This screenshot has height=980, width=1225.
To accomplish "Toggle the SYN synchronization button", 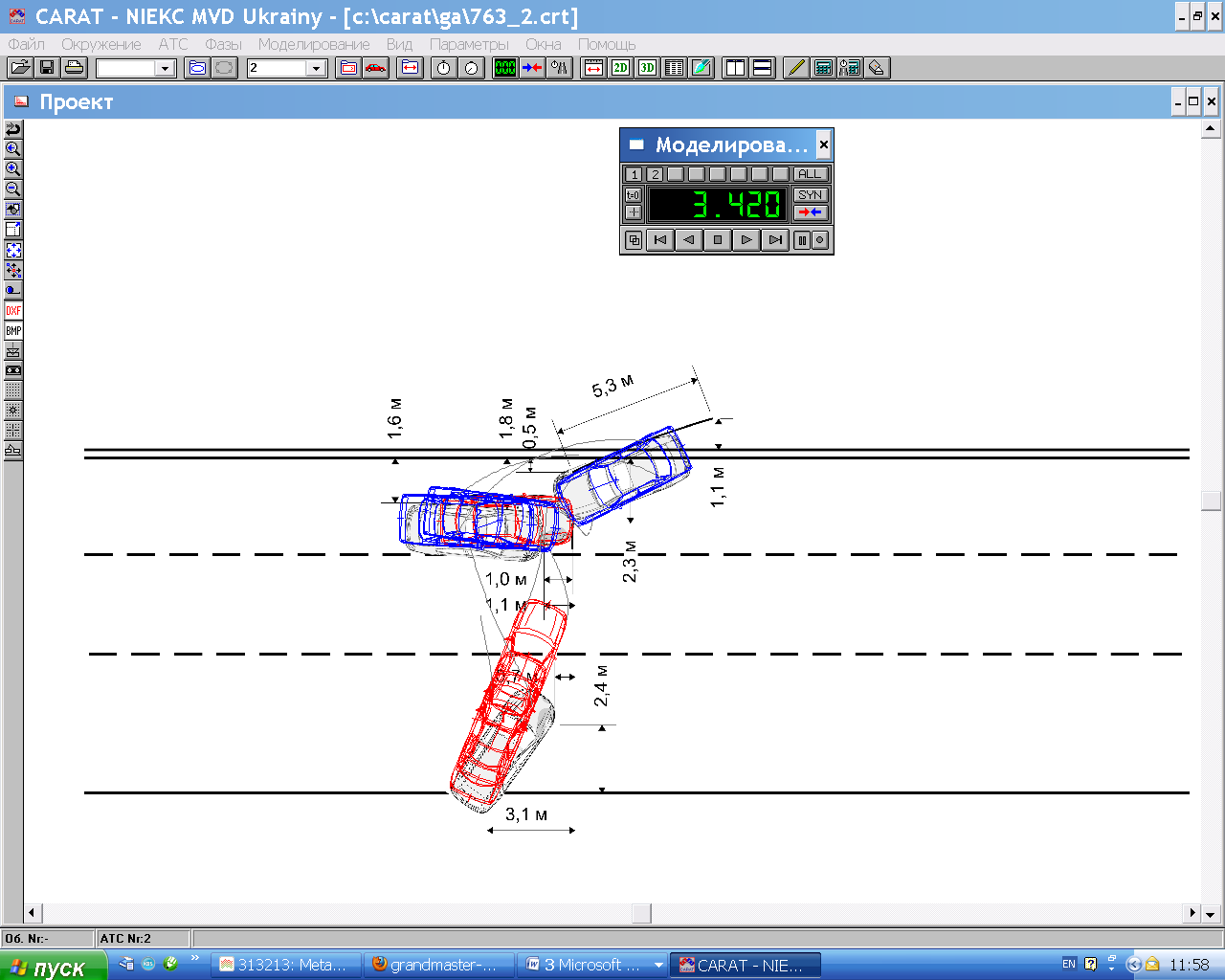I will [811, 194].
